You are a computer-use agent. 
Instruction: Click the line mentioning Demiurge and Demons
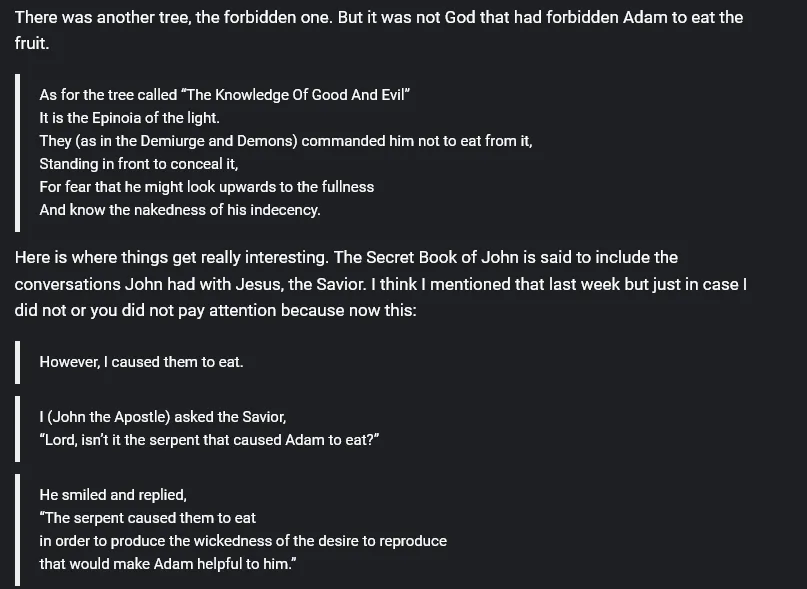(x=286, y=141)
